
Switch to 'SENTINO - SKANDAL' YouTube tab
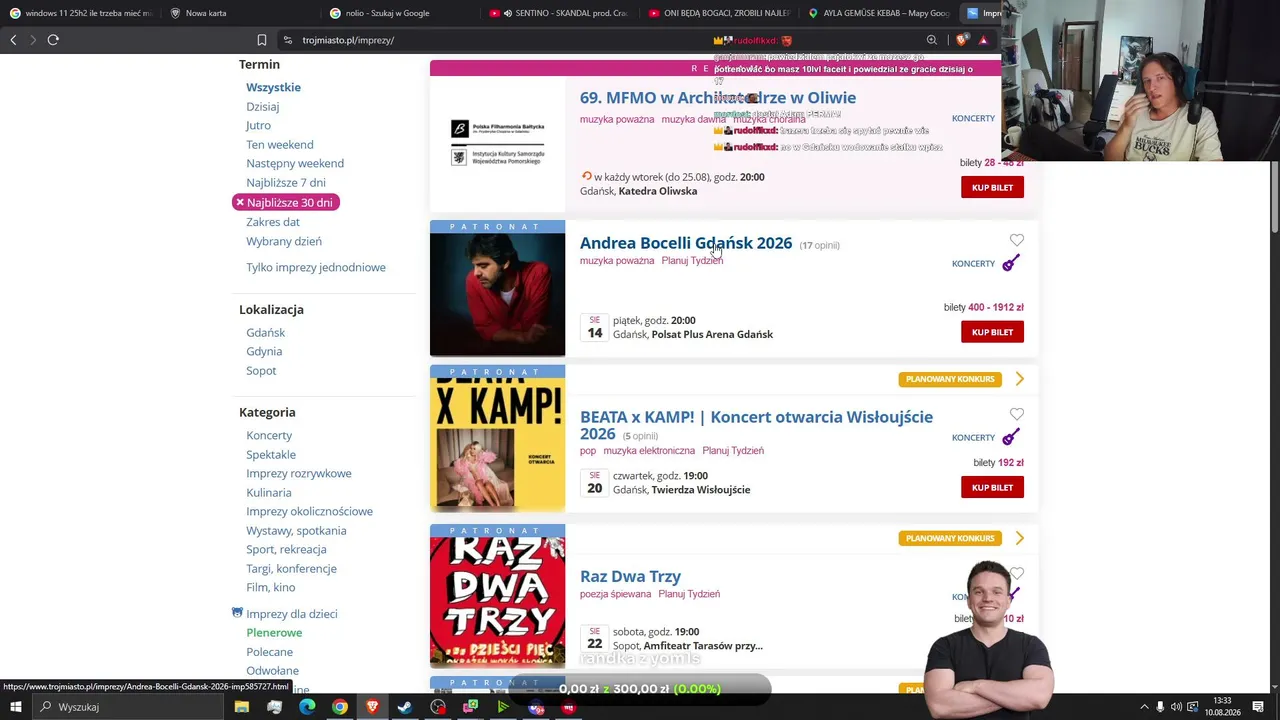point(560,13)
